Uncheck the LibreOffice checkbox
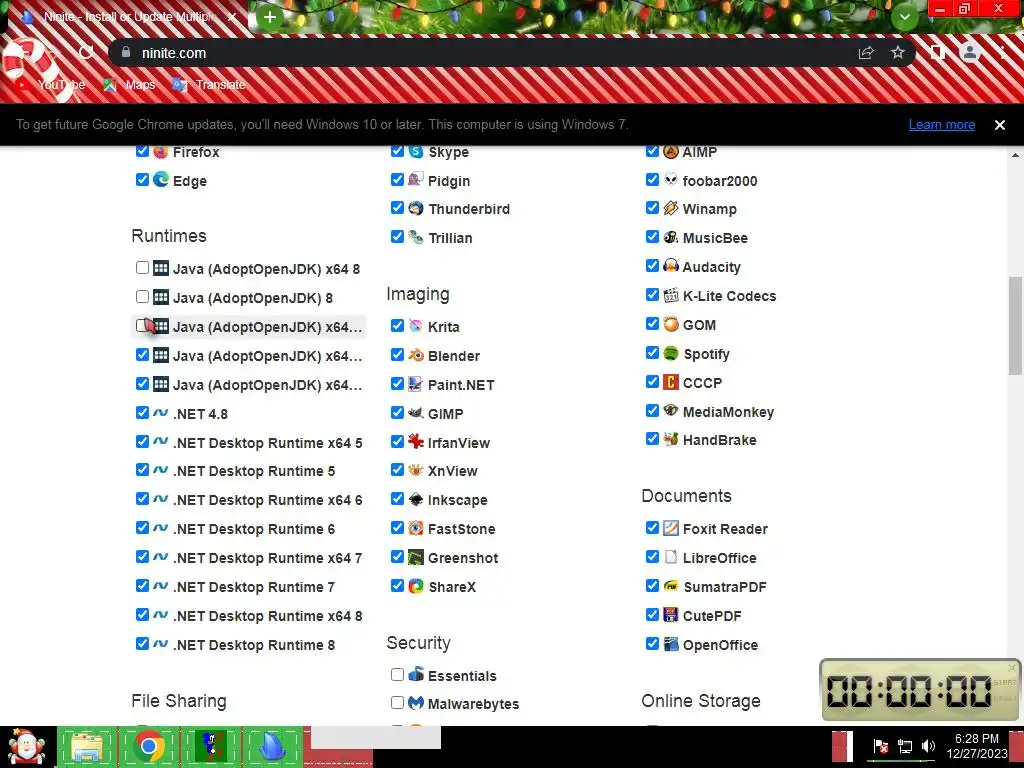Image resolution: width=1024 pixels, height=768 pixels. tap(652, 556)
